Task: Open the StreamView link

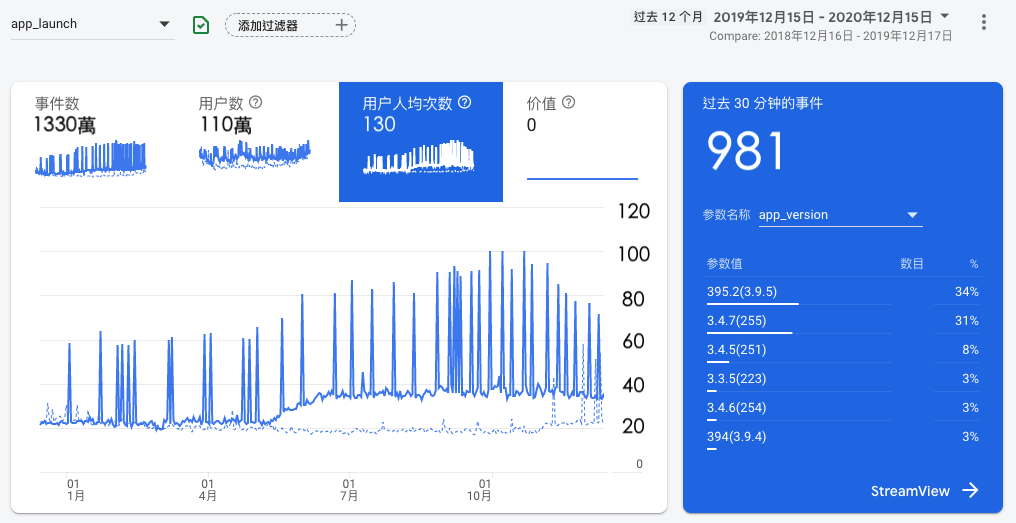Action: (910, 490)
